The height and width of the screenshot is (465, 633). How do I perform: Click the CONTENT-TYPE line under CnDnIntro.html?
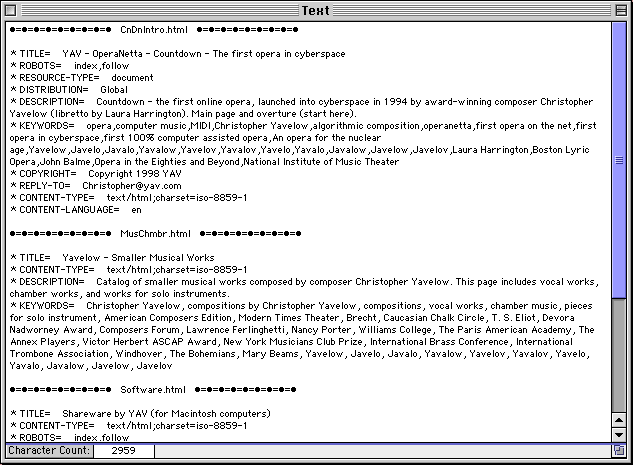tap(128, 197)
